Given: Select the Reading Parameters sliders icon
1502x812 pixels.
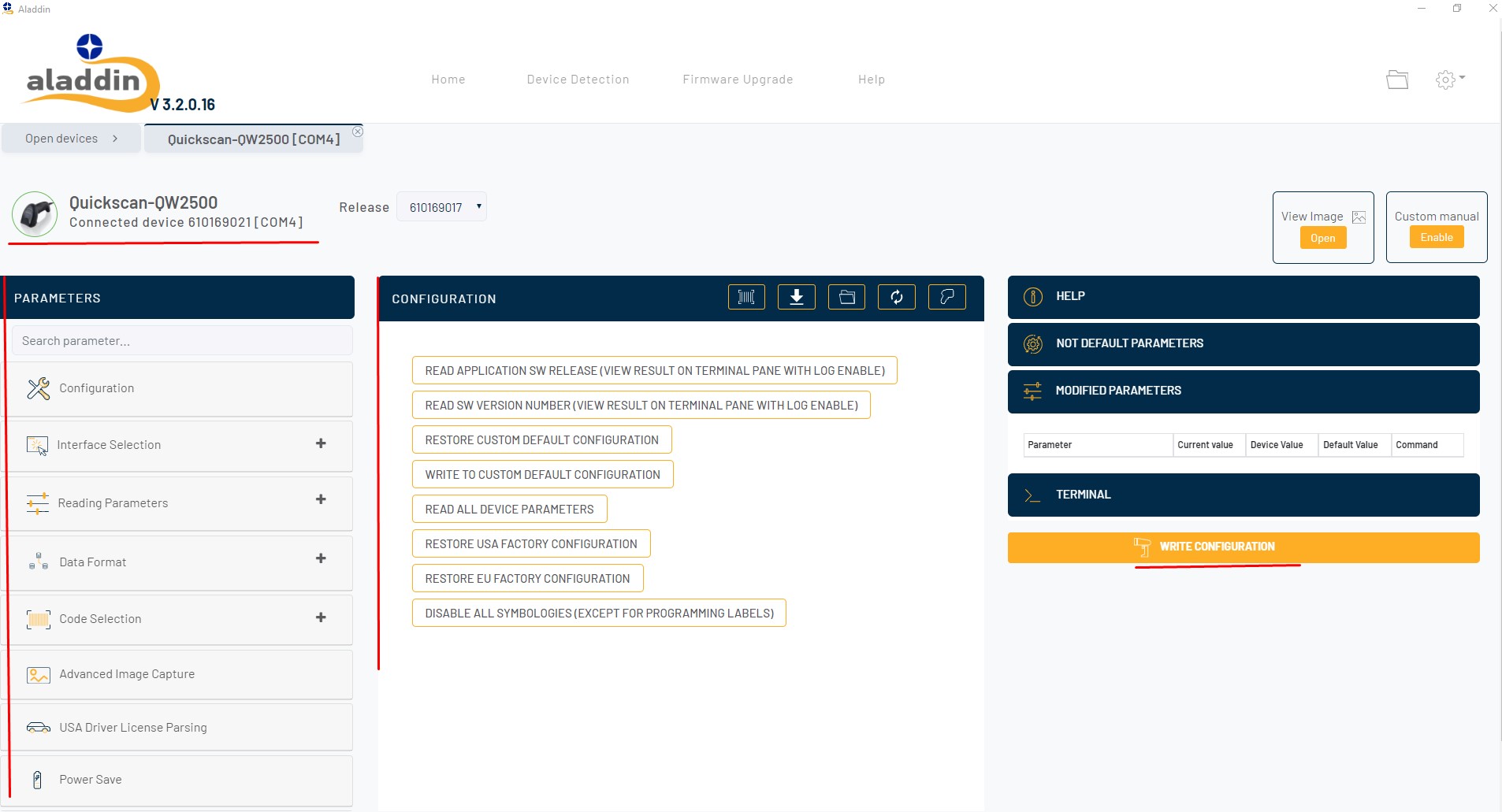Looking at the screenshot, I should coord(38,503).
